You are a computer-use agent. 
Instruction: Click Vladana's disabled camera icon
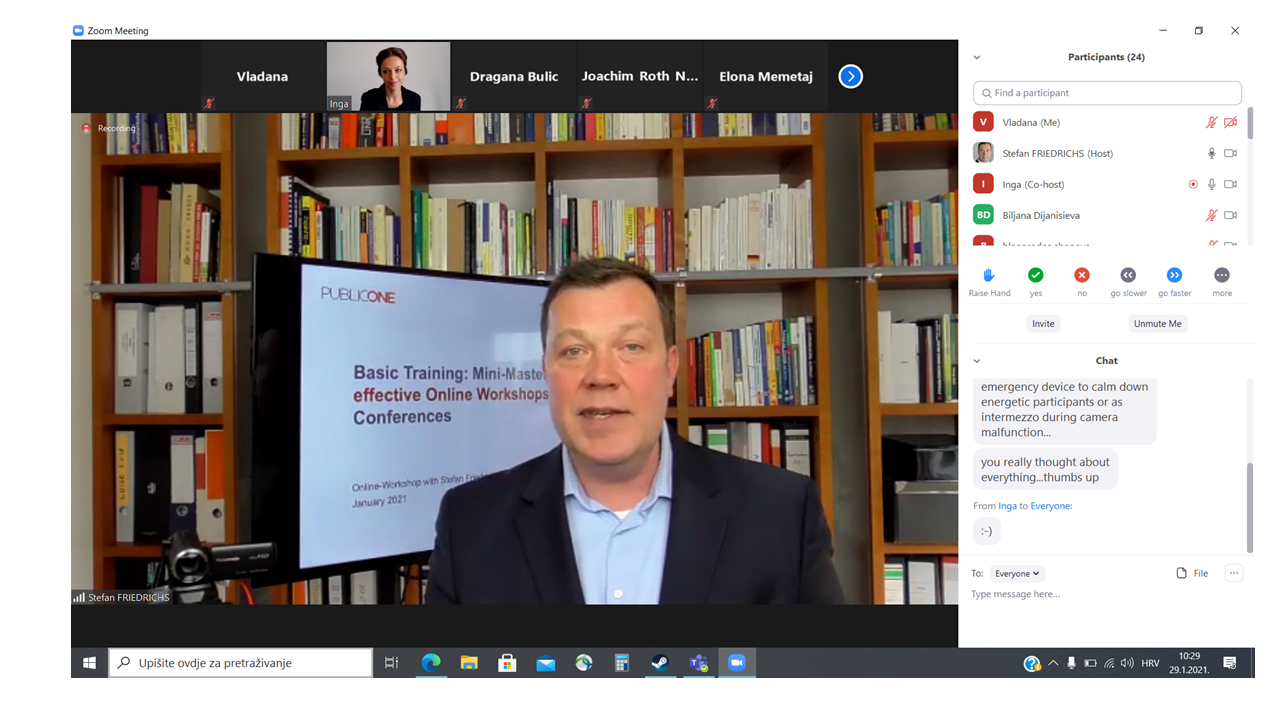click(x=1231, y=122)
